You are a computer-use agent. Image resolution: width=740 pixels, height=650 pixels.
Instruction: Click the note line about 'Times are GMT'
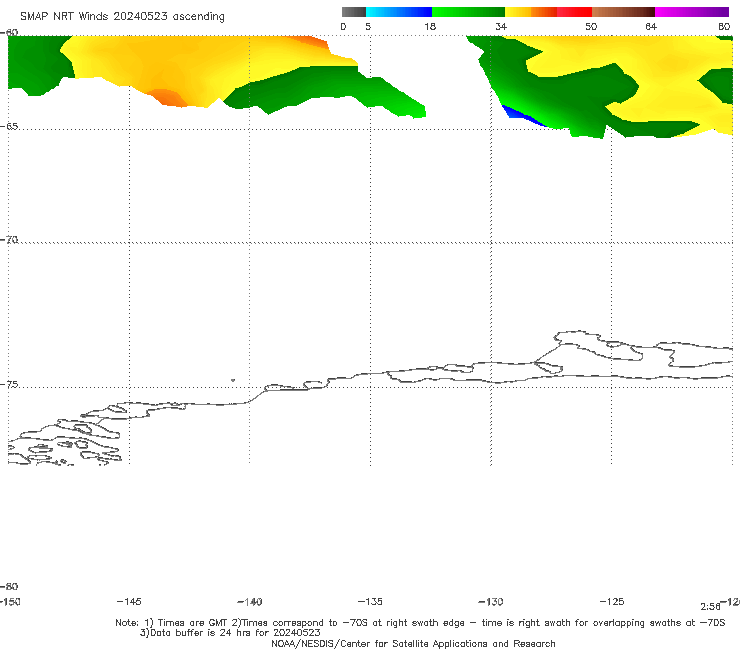[x=420, y=623]
